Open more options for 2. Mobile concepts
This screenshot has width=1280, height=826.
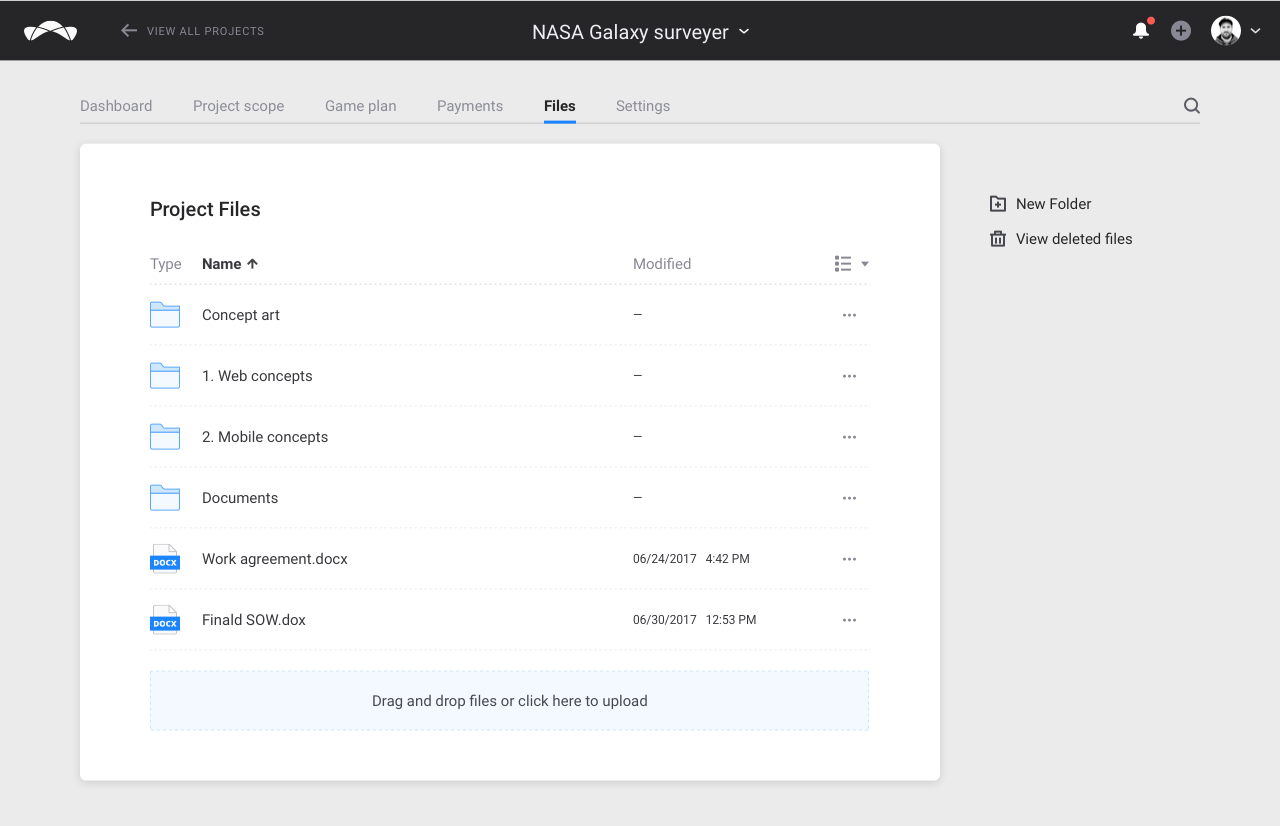click(x=849, y=437)
